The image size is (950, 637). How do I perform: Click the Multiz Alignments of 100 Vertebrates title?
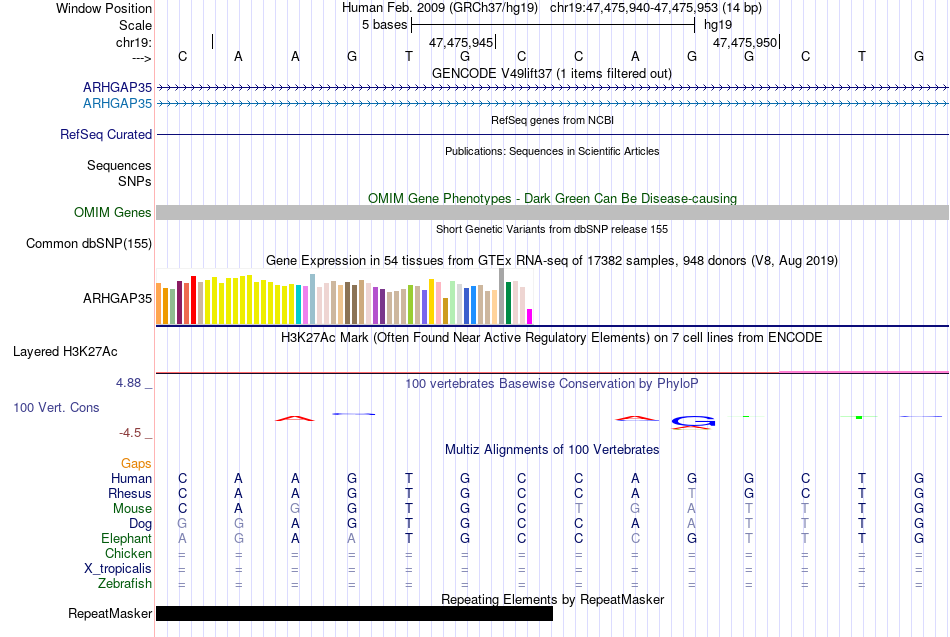552,450
